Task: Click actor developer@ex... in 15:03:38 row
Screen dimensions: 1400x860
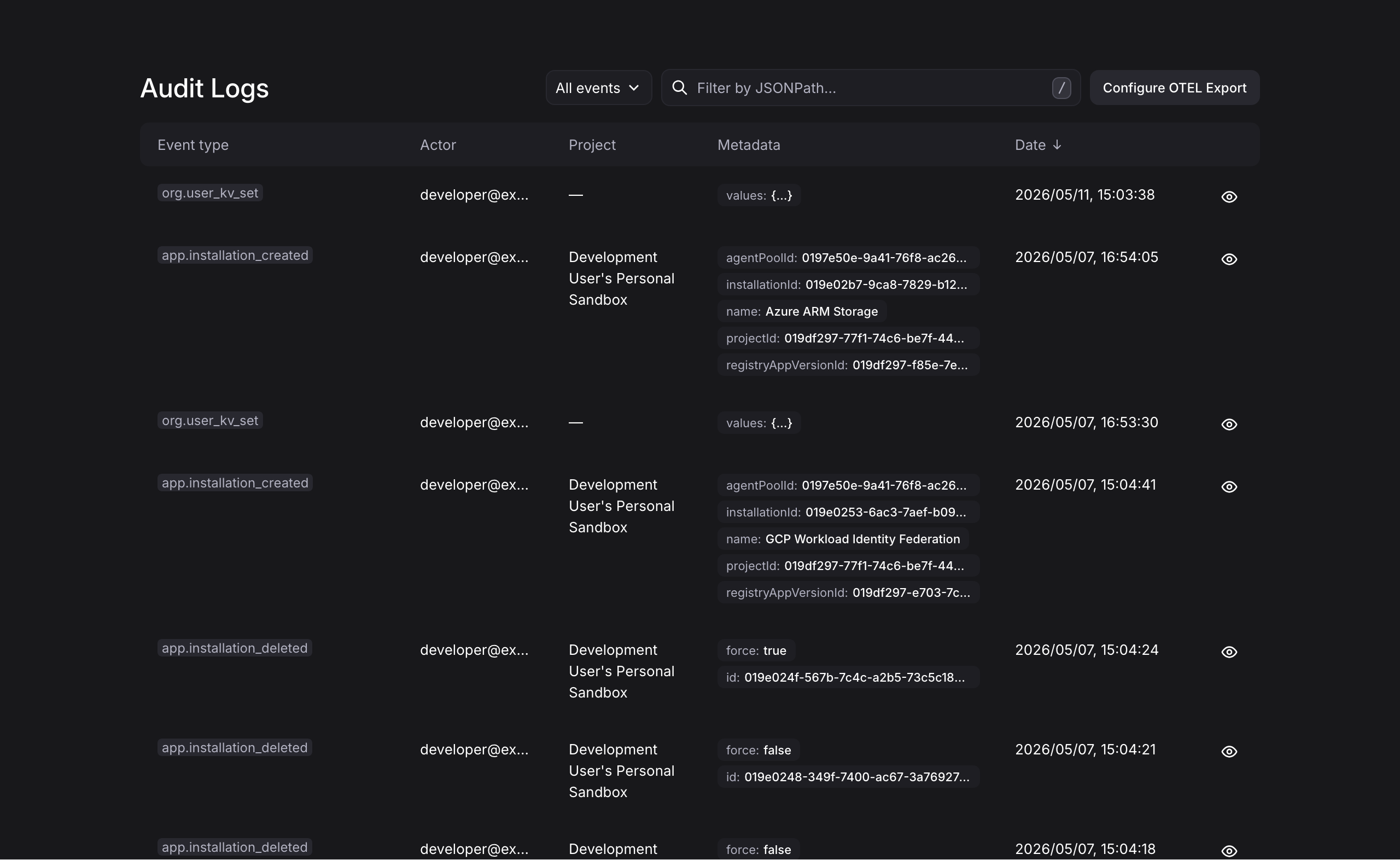Action: click(474, 195)
